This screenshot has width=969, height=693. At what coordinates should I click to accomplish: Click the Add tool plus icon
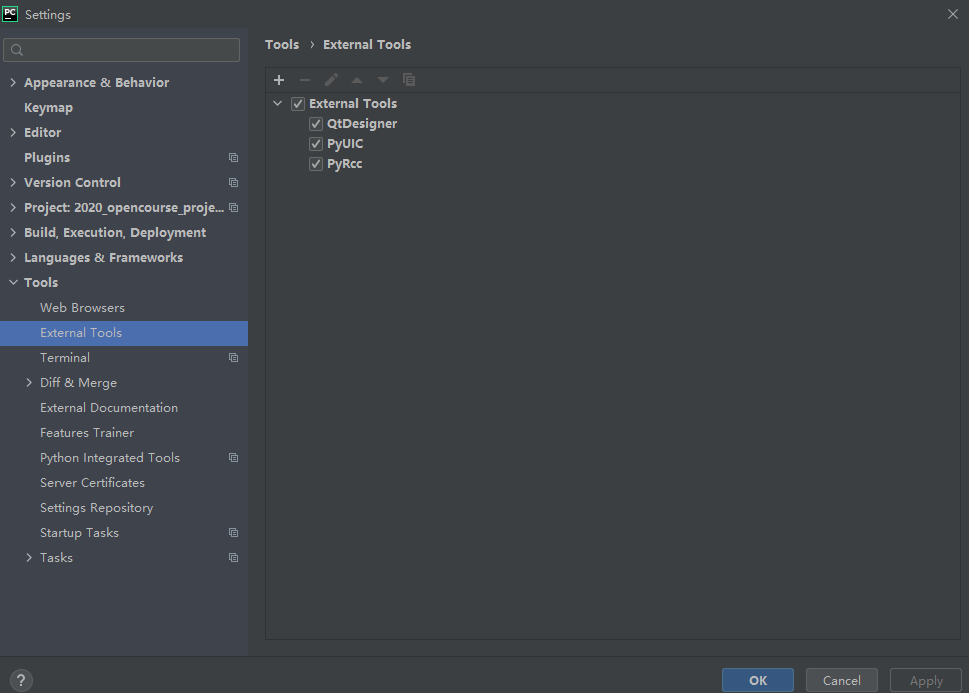point(279,80)
